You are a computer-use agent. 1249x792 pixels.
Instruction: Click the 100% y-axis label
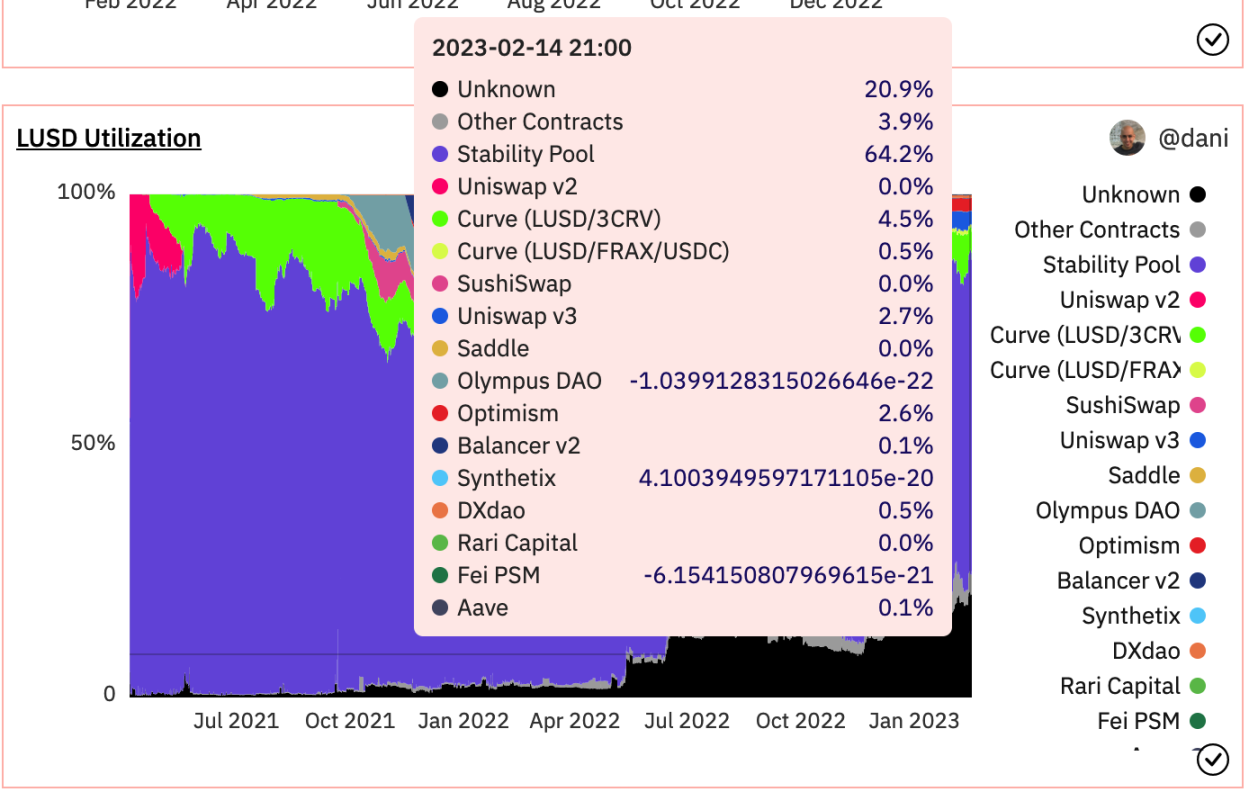click(87, 192)
